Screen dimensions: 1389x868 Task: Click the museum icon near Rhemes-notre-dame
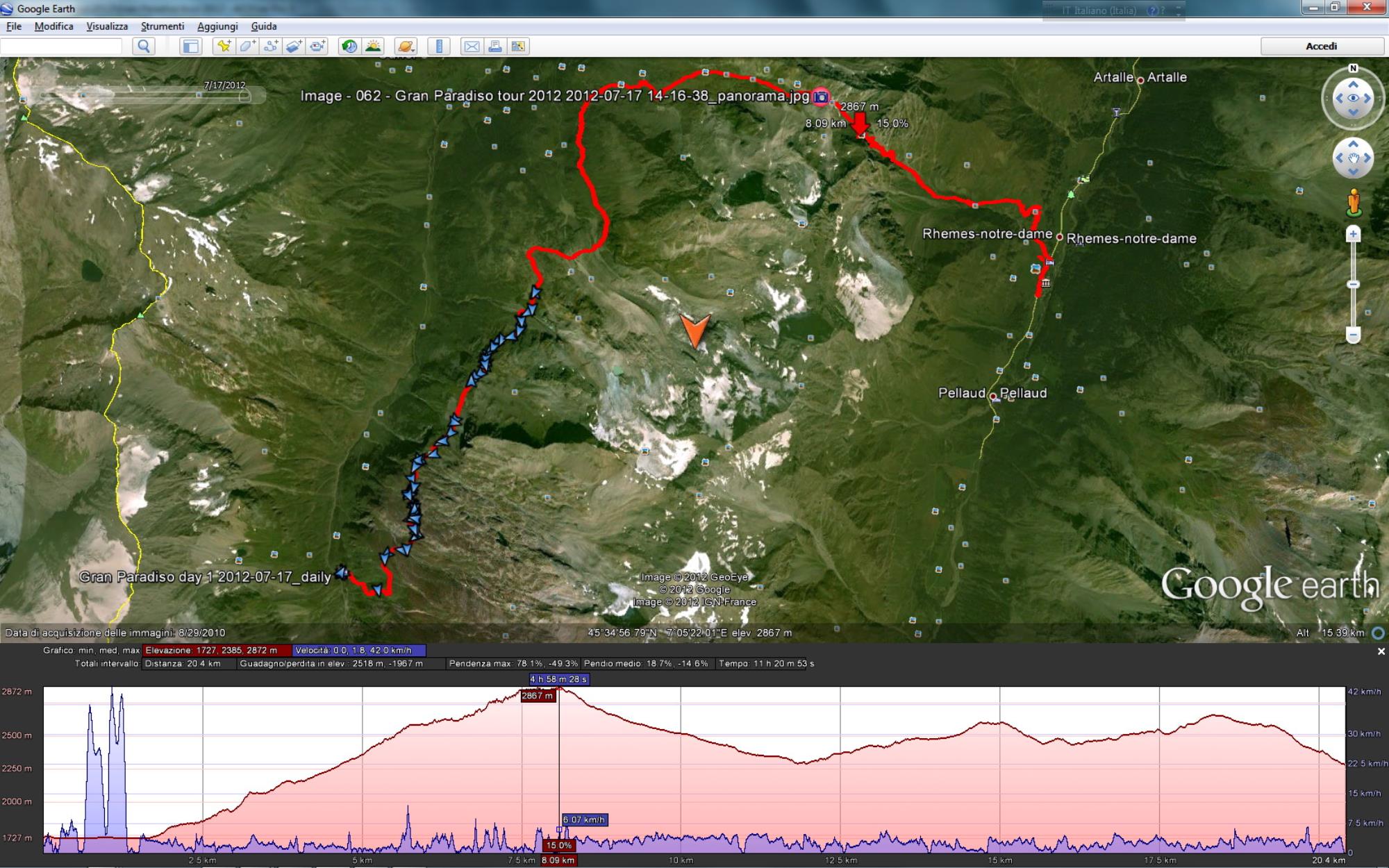click(1045, 283)
